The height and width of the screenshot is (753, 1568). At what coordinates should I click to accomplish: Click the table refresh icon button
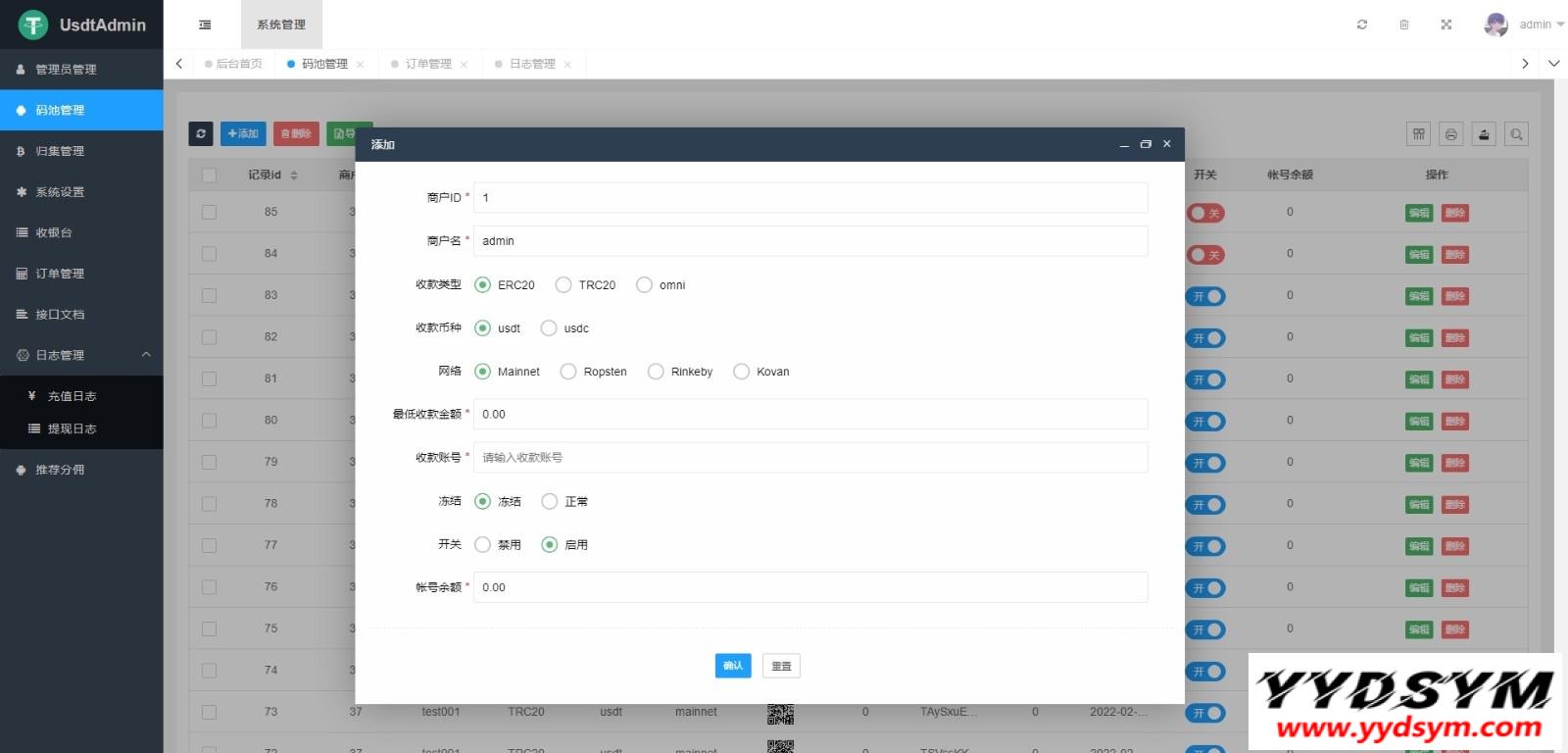point(201,133)
